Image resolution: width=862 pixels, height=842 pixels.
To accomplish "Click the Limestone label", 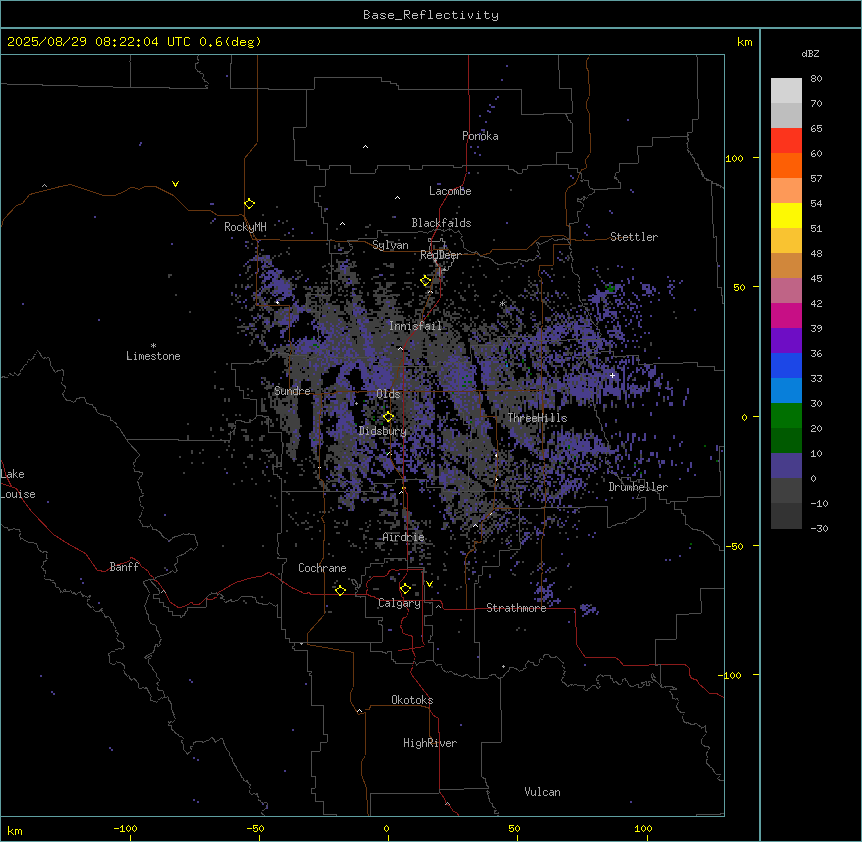I will click(153, 356).
